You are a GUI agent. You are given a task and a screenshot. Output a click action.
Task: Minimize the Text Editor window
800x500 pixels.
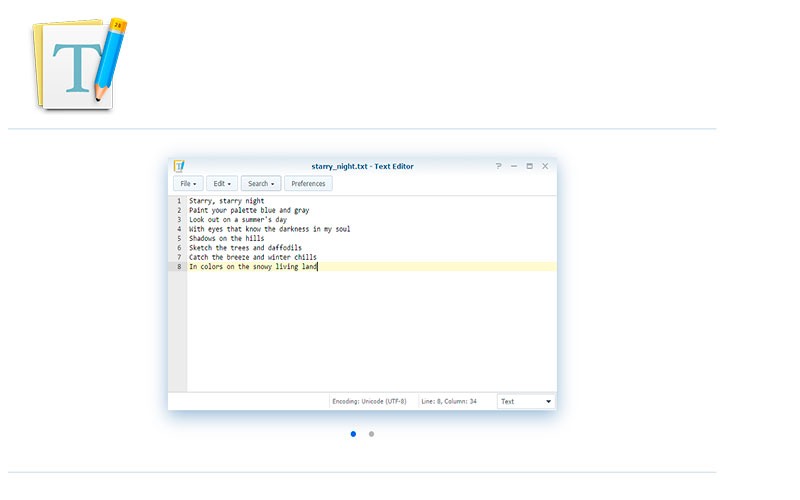514,166
